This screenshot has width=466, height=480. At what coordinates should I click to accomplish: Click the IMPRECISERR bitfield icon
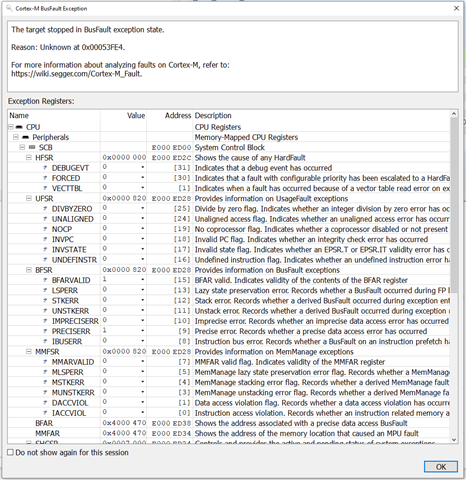[x=45, y=321]
